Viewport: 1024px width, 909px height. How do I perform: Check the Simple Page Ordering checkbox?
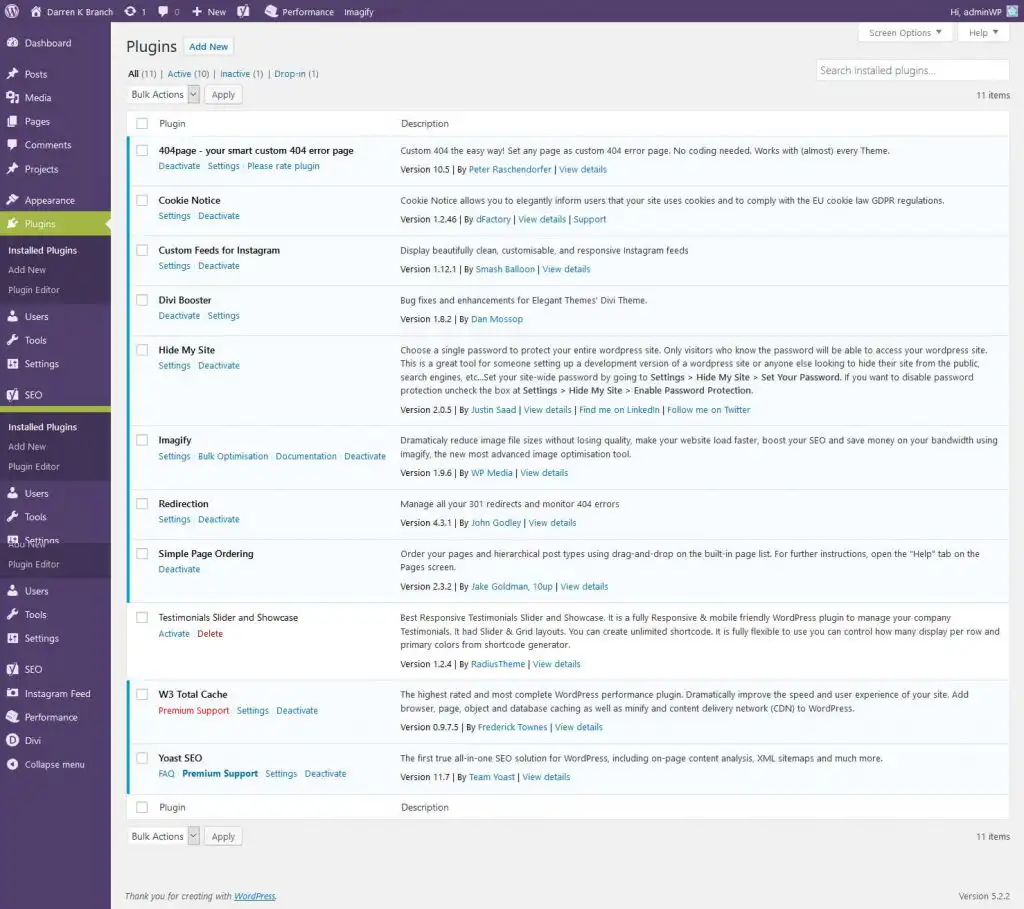(x=142, y=554)
